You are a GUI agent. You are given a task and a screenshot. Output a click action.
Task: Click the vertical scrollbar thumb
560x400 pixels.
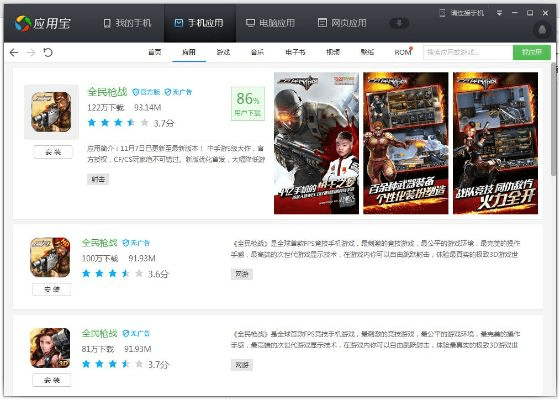point(555,118)
